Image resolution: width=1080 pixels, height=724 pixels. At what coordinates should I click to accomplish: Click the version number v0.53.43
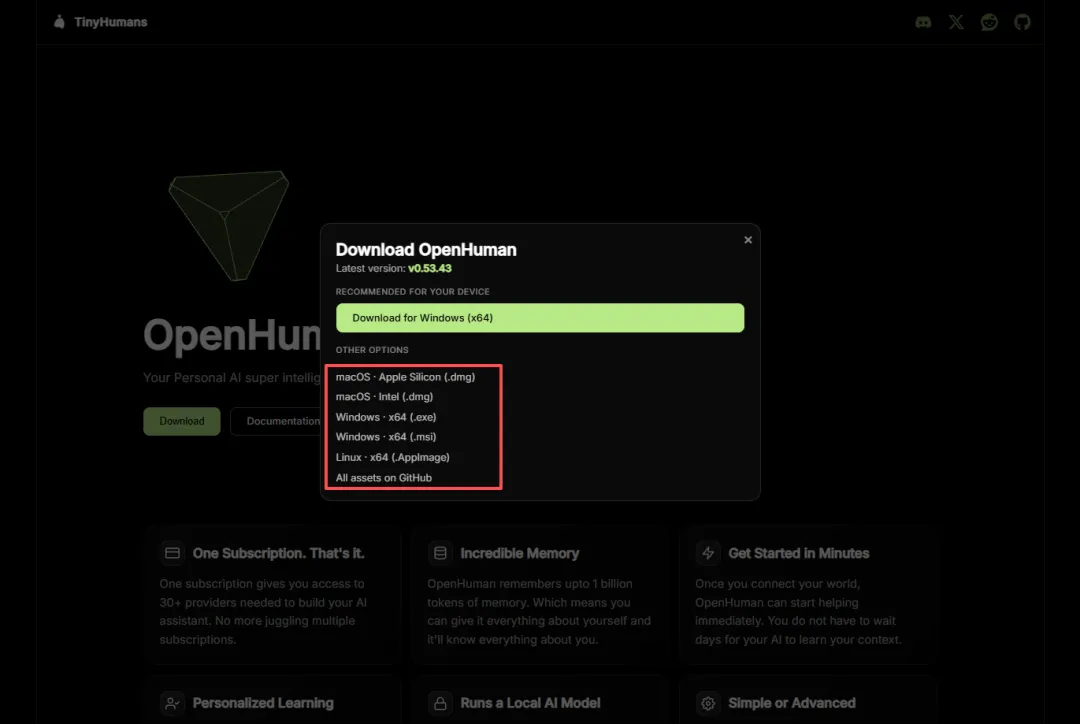430,269
